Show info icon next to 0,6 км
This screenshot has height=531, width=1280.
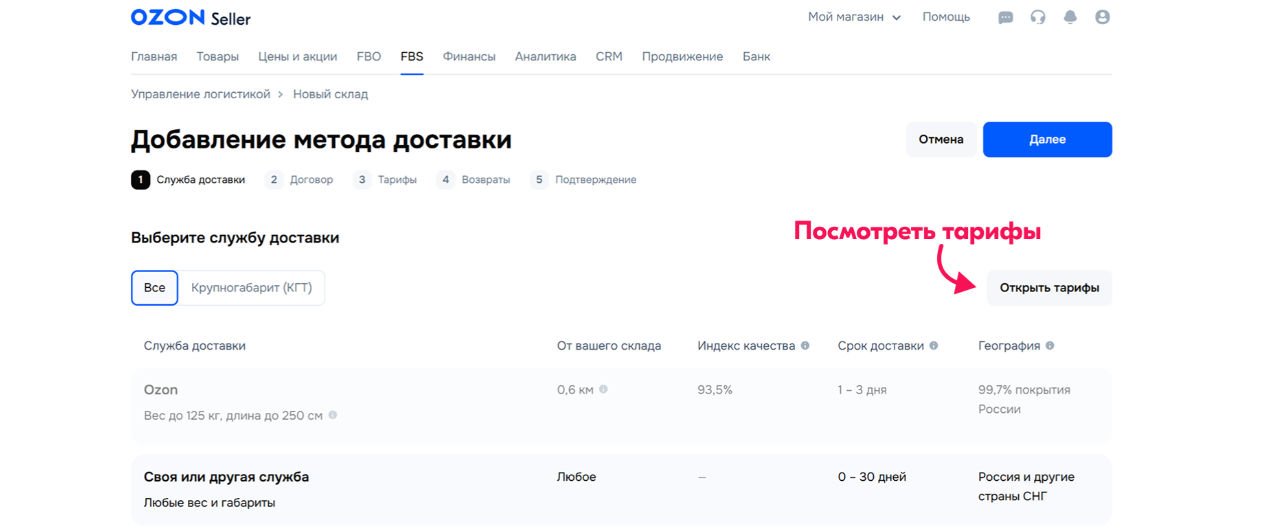(603, 390)
